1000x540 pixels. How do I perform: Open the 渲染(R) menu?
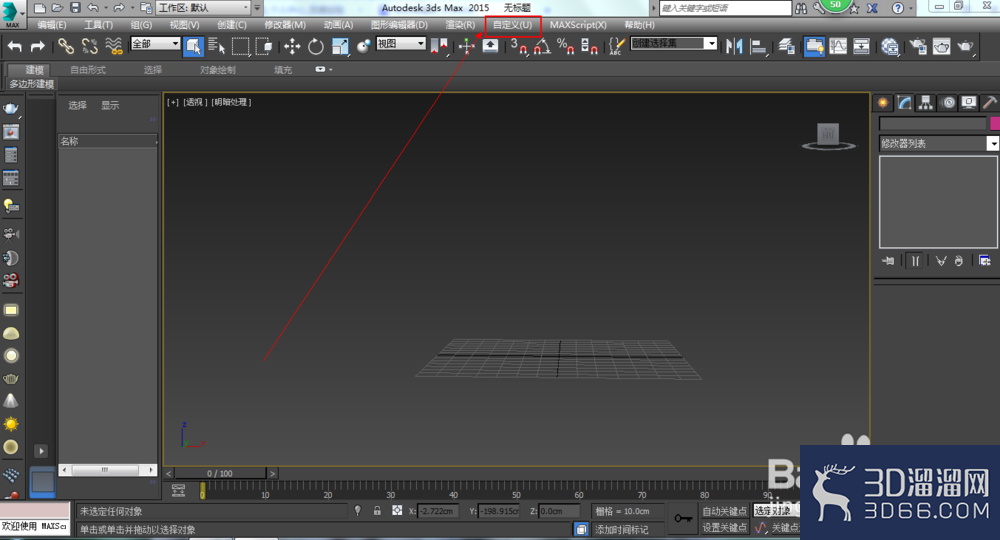[x=460, y=25]
